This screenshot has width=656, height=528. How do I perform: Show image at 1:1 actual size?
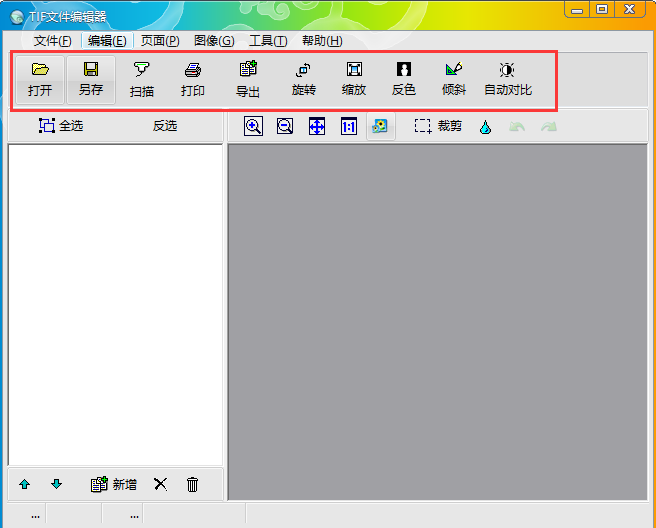point(348,126)
